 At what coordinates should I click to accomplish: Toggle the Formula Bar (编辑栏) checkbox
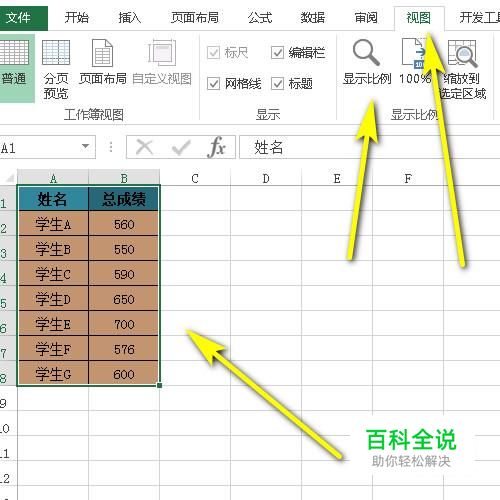point(277,53)
